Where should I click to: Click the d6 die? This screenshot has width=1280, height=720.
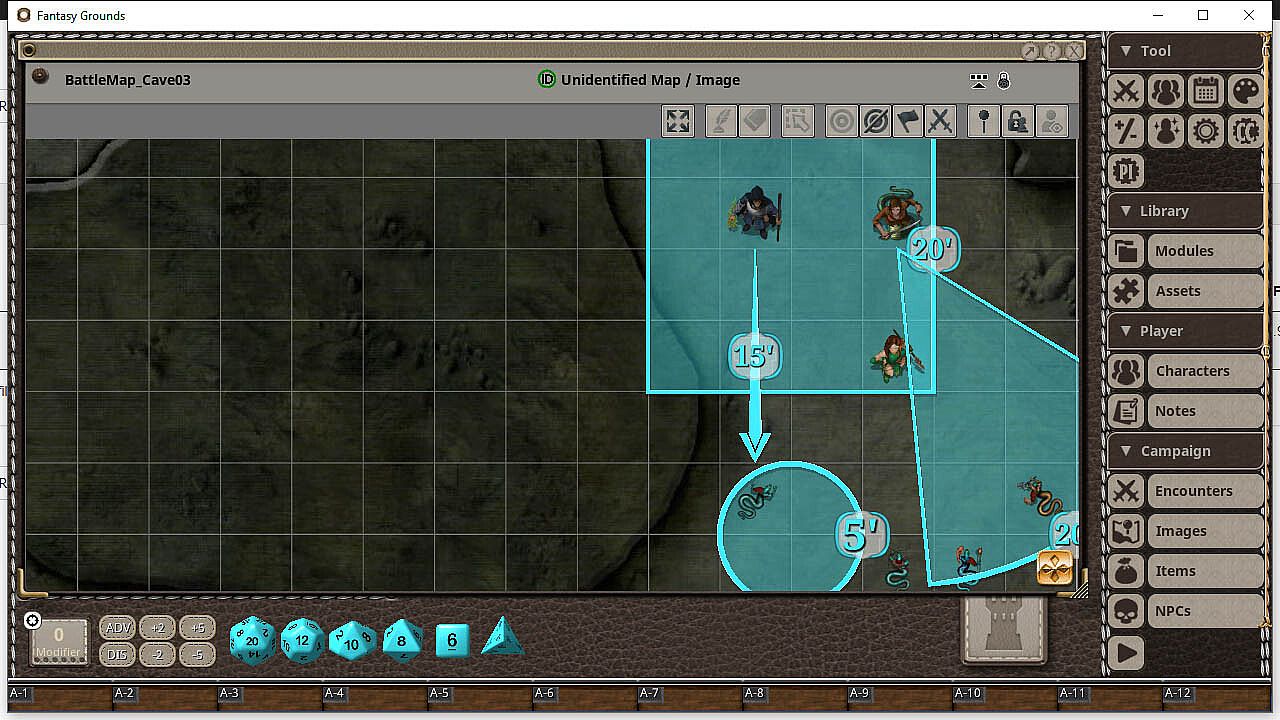tap(453, 640)
